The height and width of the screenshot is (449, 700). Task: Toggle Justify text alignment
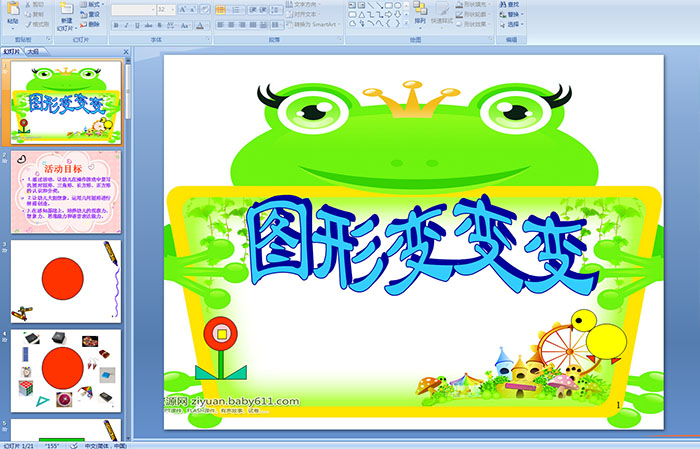click(253, 25)
